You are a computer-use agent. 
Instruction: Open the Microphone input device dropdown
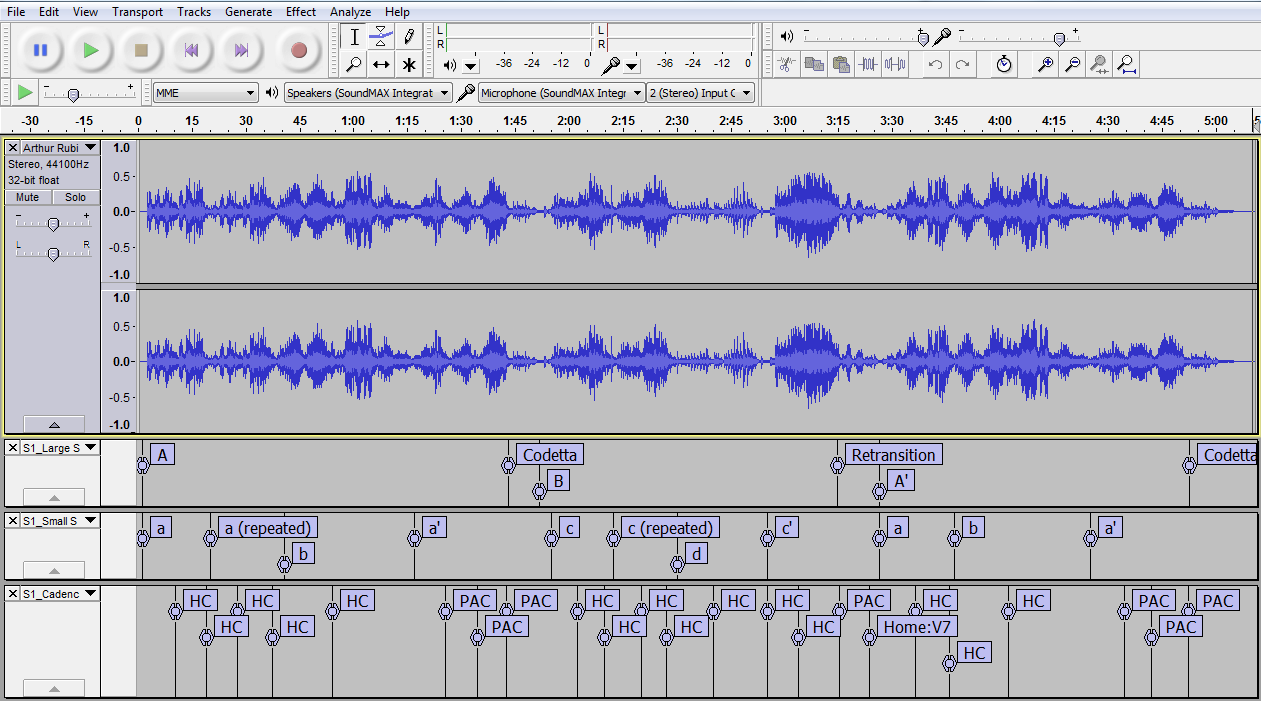(561, 93)
